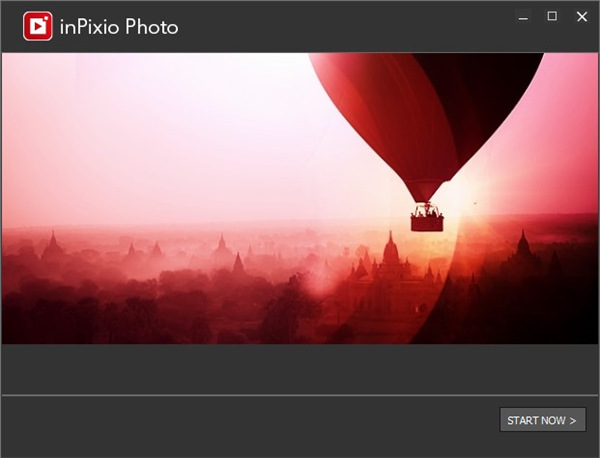Click the red inPixio logo icon
Screen dimensions: 600x458
(x=38, y=27)
